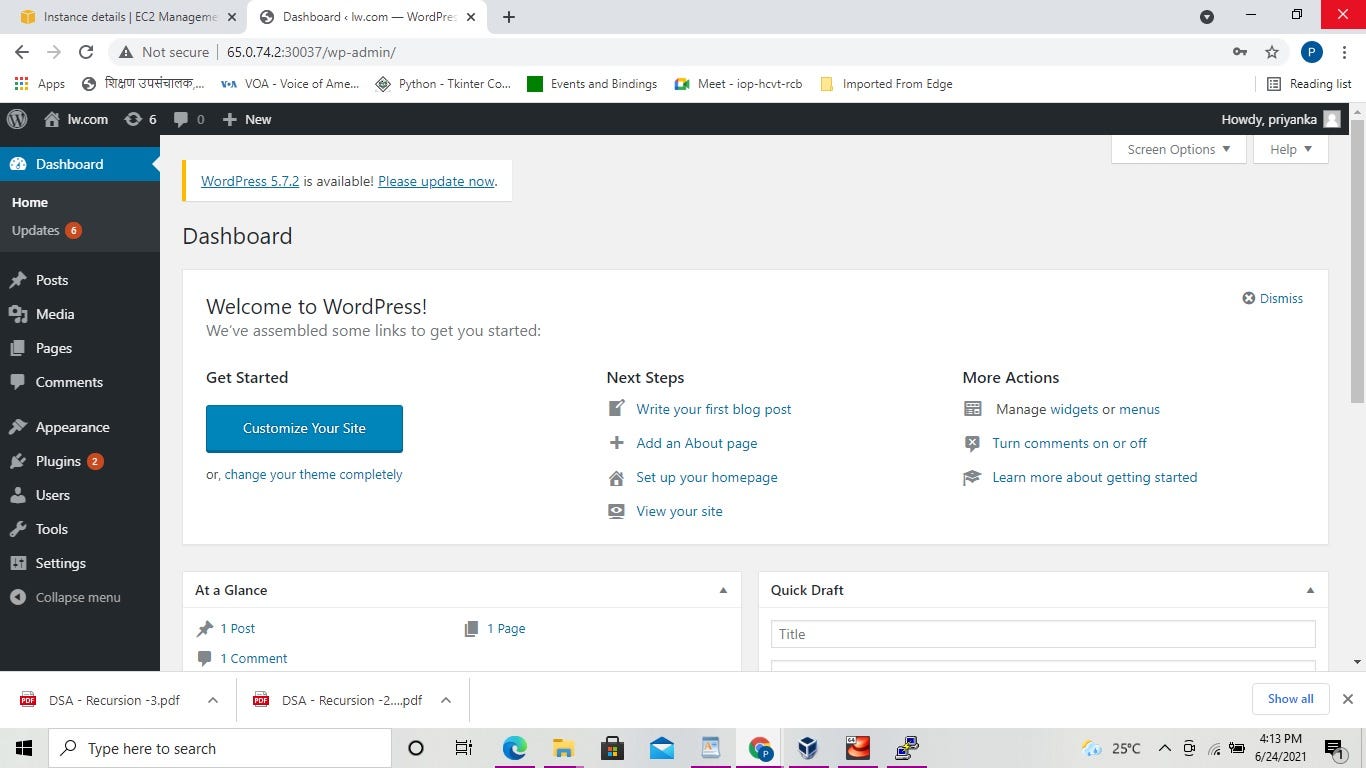Click Show all downloads button
The width and height of the screenshot is (1366, 768).
coord(1290,699)
